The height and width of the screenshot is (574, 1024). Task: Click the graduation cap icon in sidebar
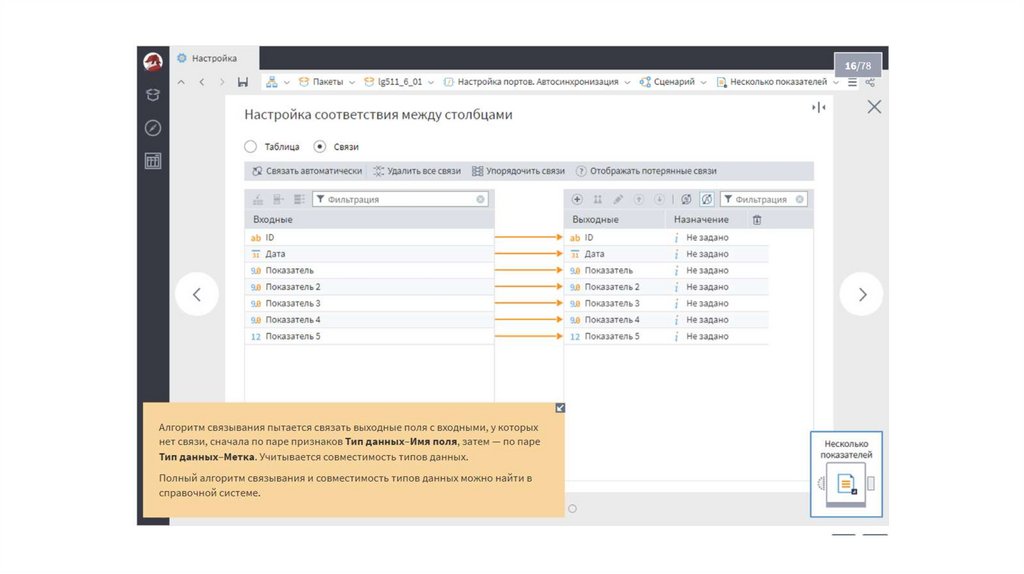(x=153, y=95)
